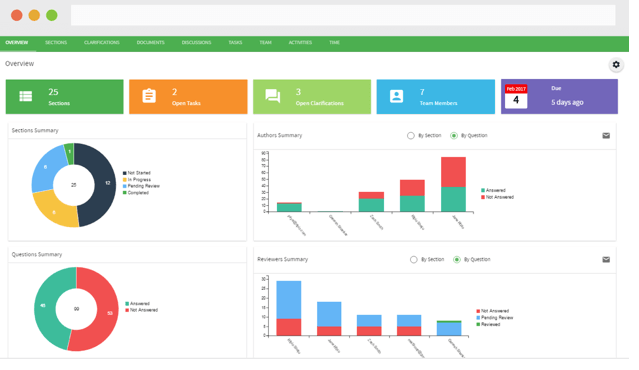The image size is (639, 370).
Task: Click the 'Overview' page heading
Action: click(20, 64)
